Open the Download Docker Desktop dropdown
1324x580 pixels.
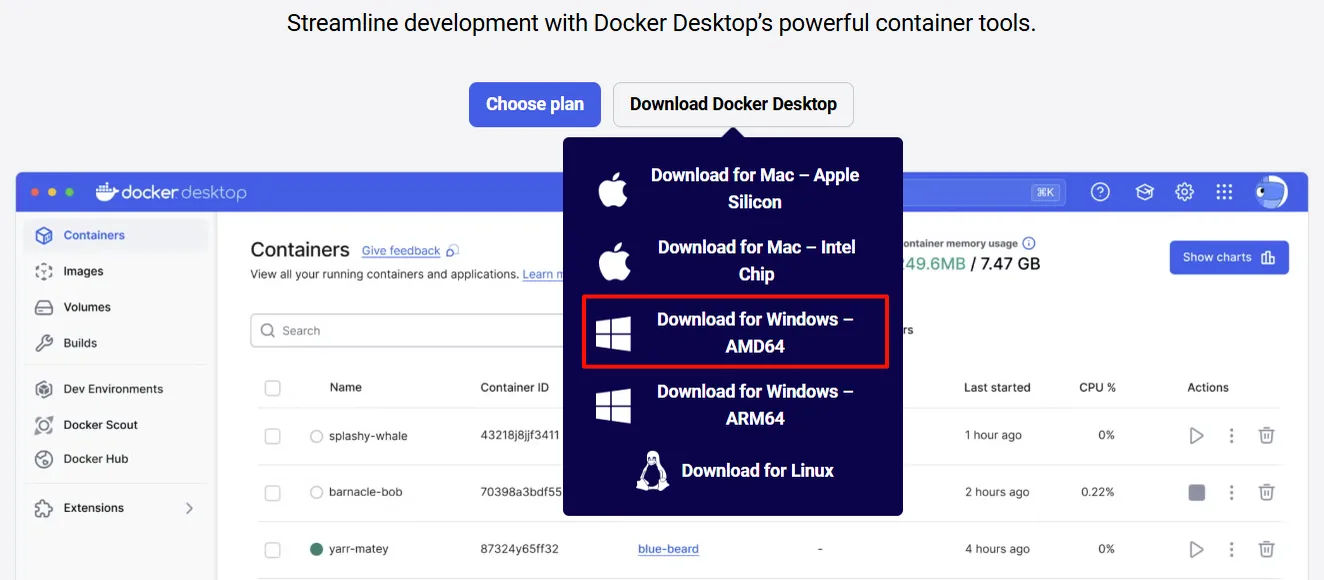[x=733, y=104]
